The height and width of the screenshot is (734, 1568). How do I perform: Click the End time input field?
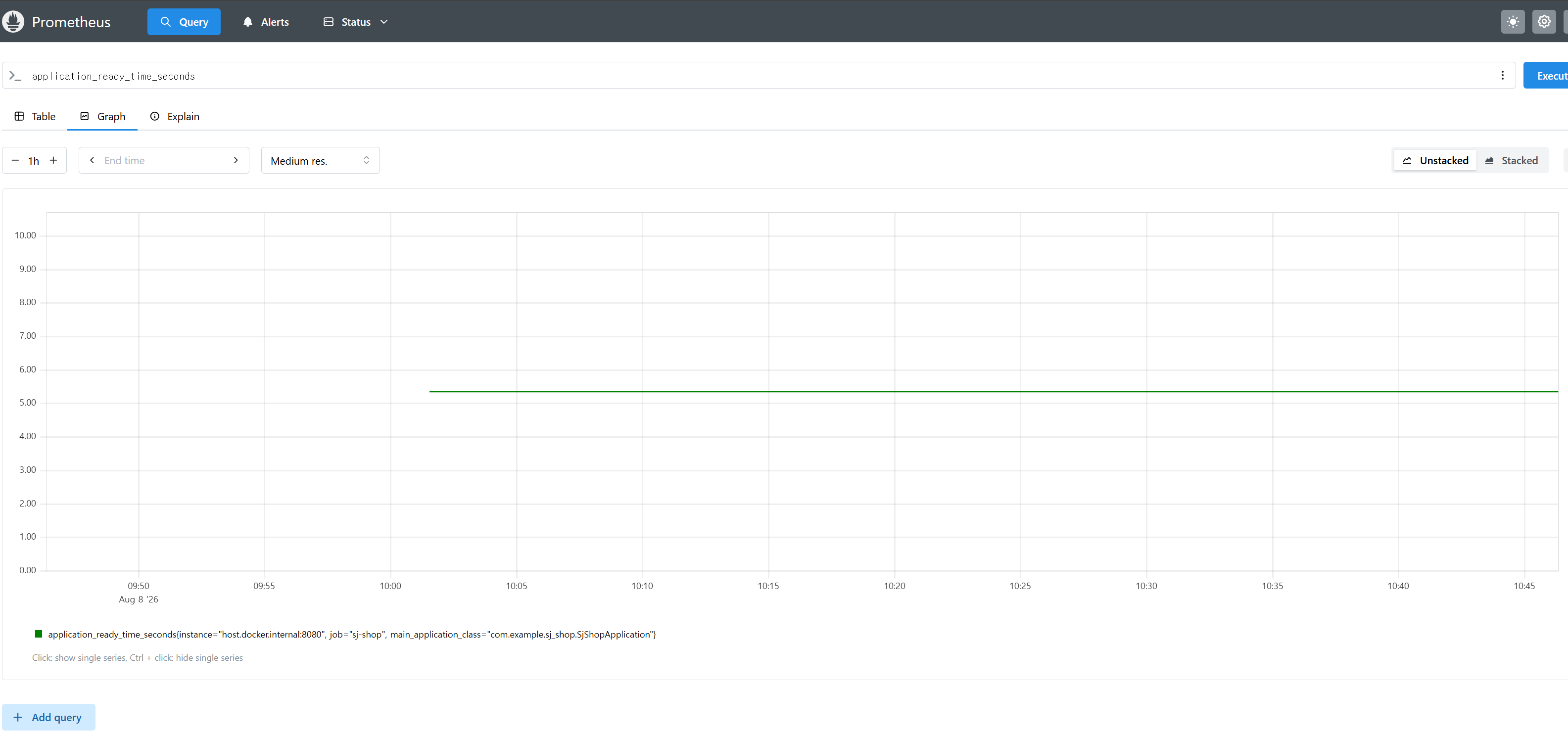(163, 160)
